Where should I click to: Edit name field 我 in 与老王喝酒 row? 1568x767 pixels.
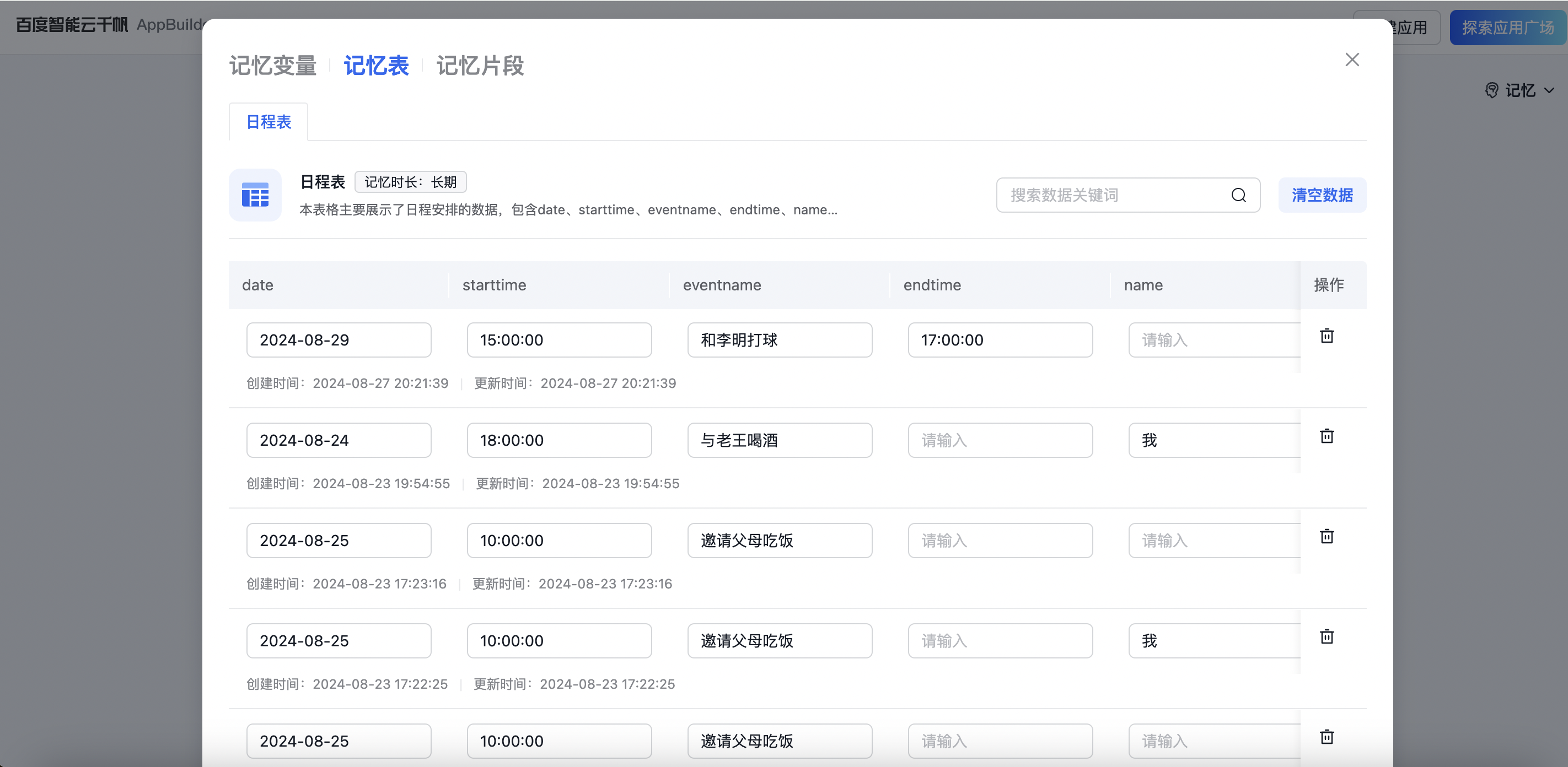point(1215,440)
